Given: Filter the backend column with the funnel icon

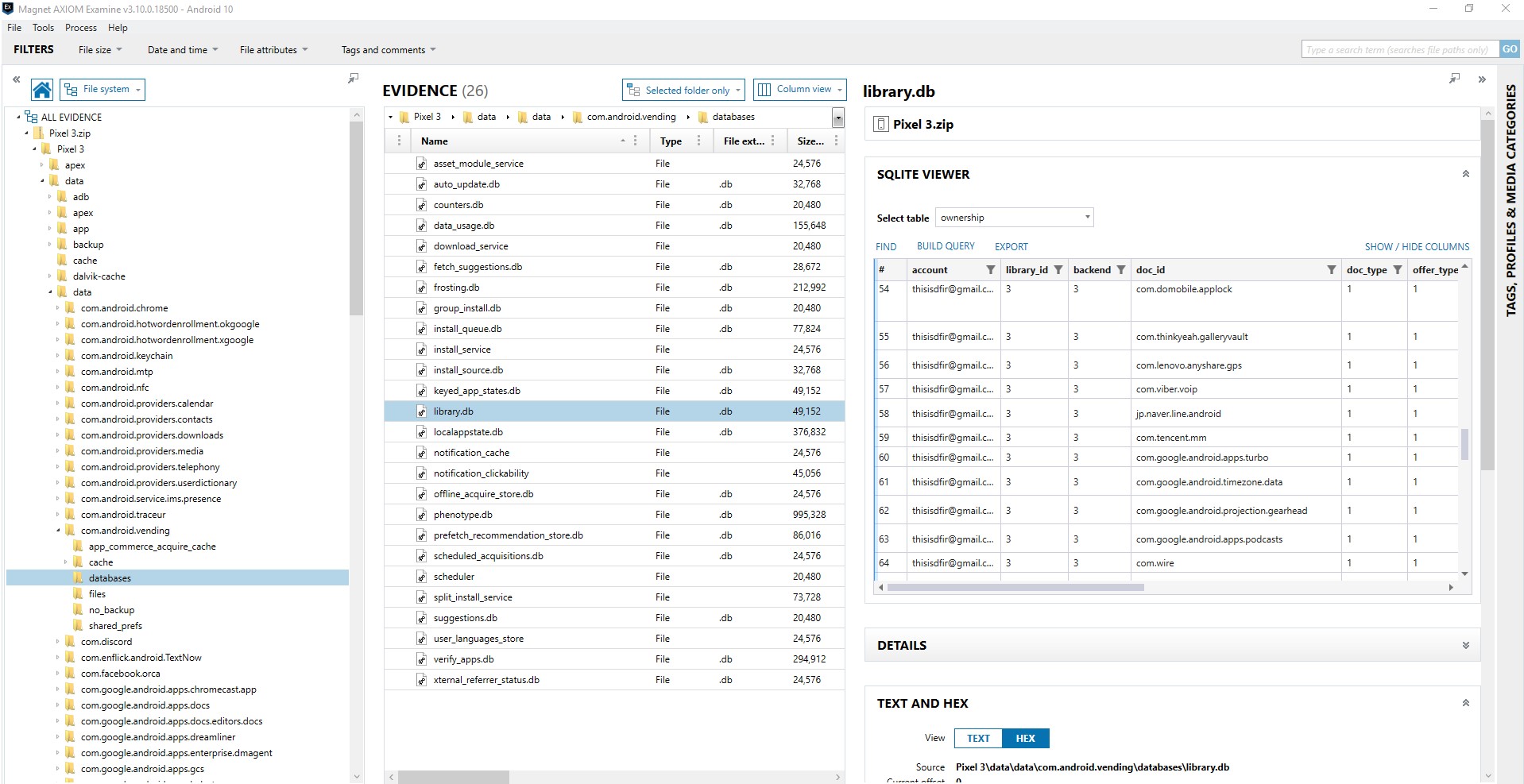Looking at the screenshot, I should pyautogui.click(x=1120, y=270).
